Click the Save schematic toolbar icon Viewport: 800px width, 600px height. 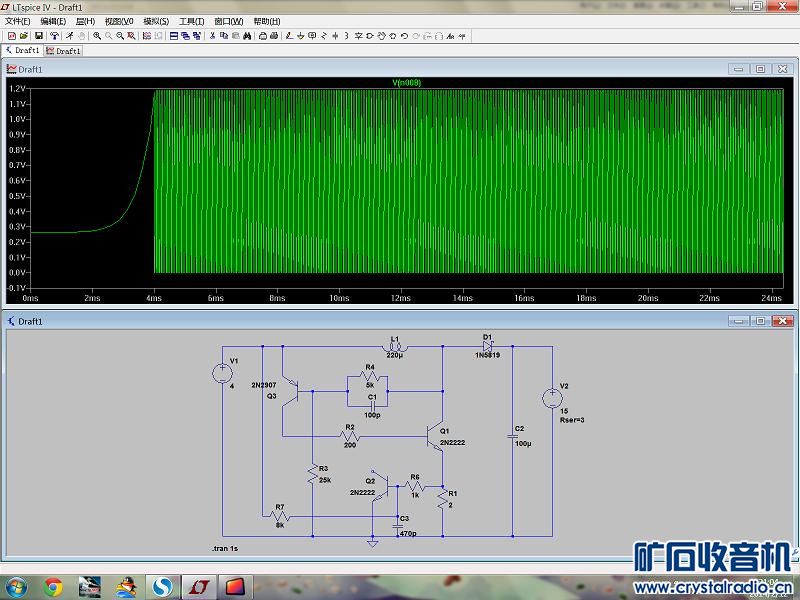click(38, 36)
